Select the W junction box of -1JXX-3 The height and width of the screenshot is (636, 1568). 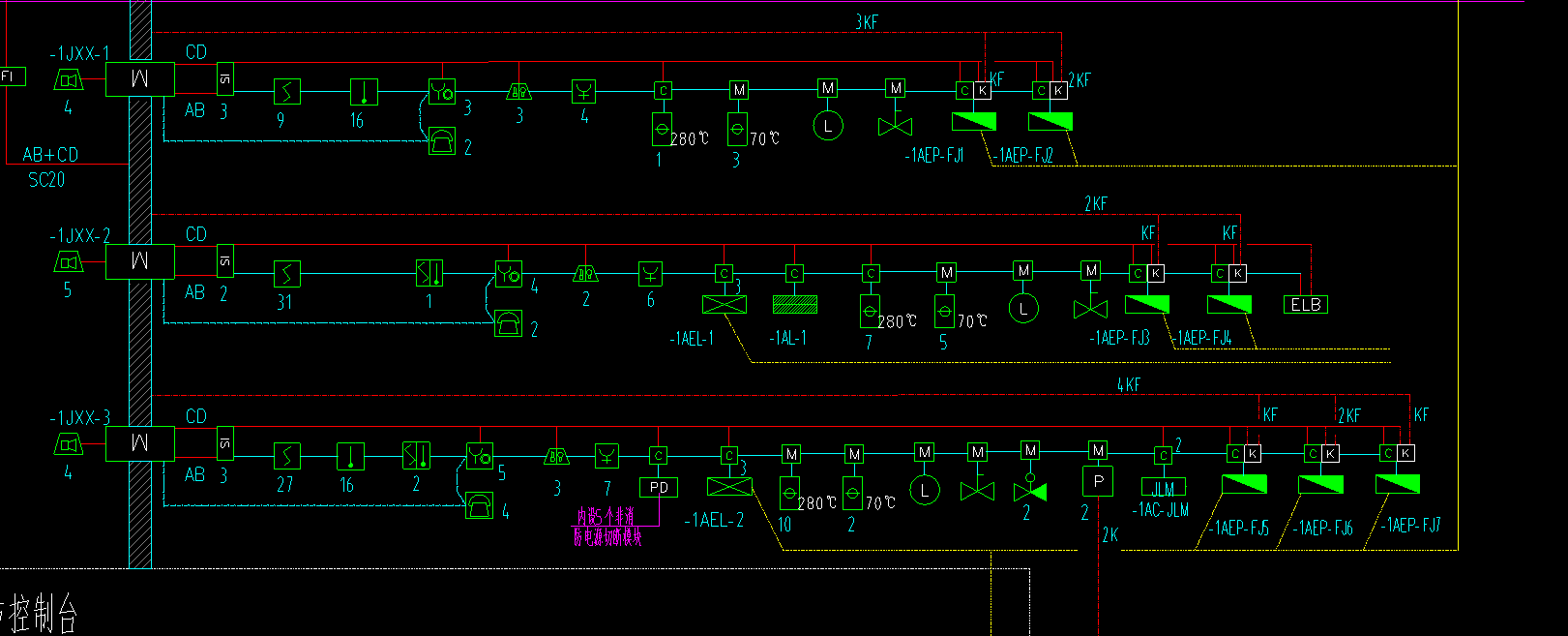pyautogui.click(x=139, y=444)
